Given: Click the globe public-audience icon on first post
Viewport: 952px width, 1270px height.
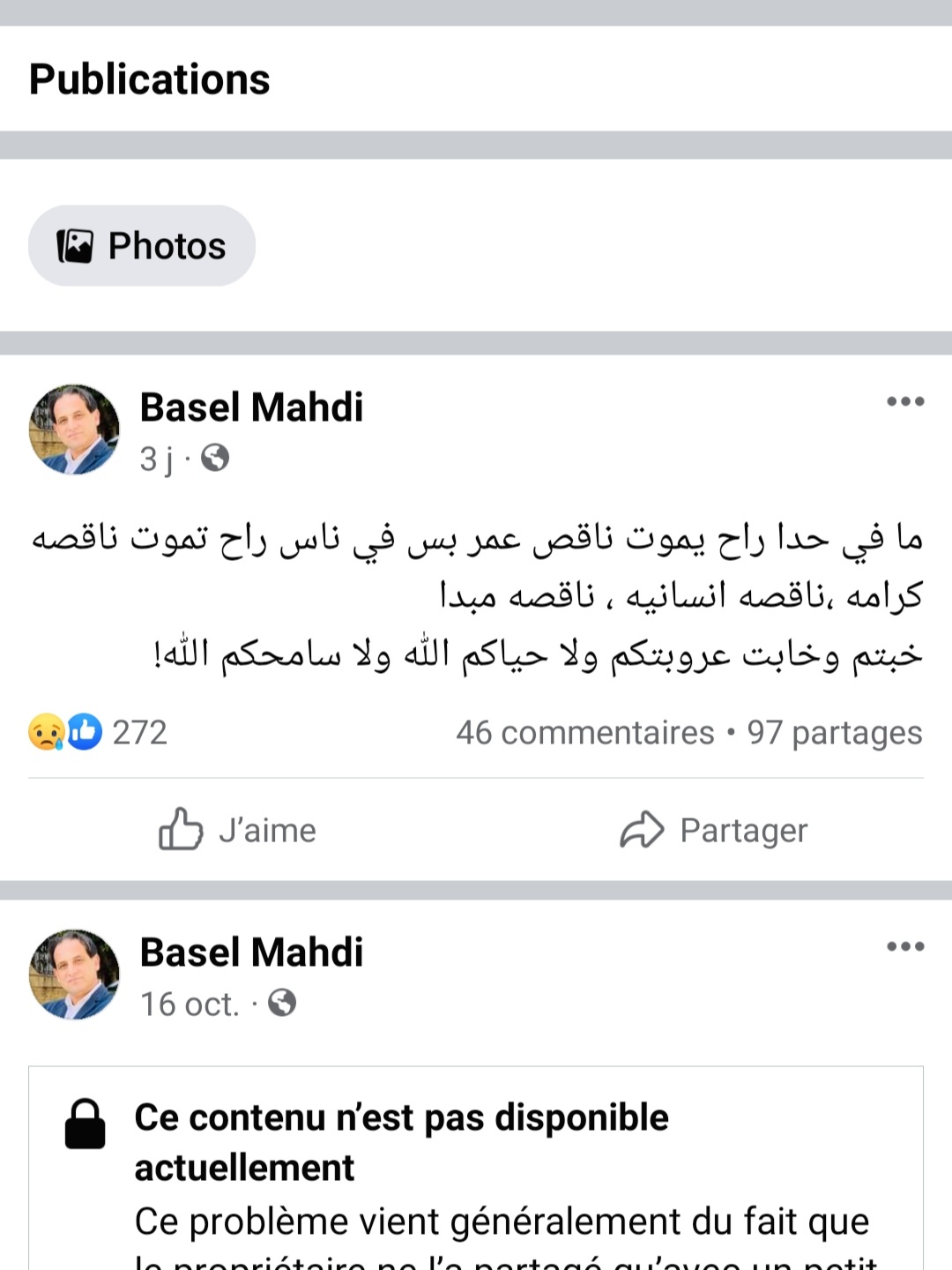Looking at the screenshot, I should [x=215, y=458].
